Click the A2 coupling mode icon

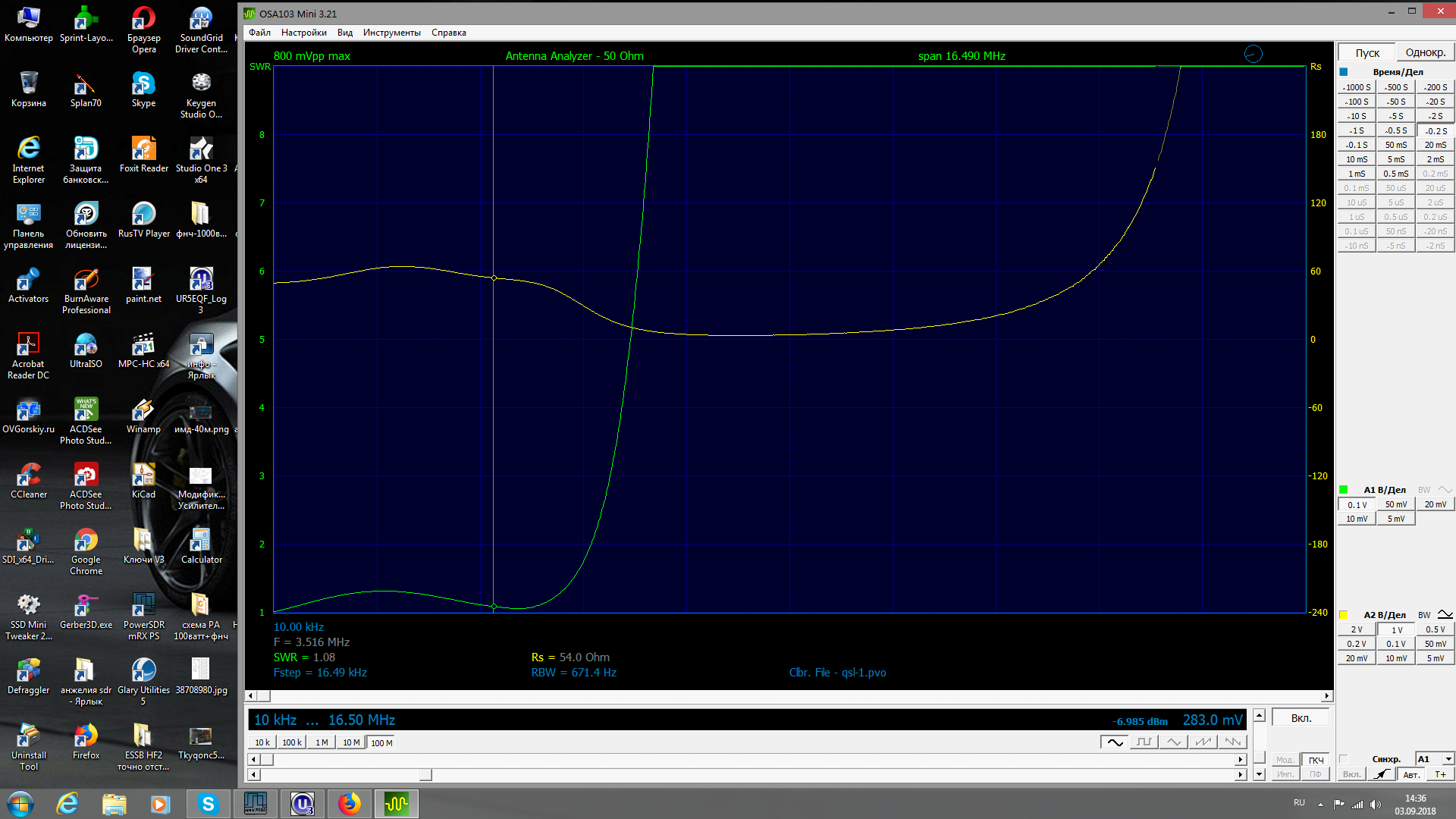coord(1445,615)
